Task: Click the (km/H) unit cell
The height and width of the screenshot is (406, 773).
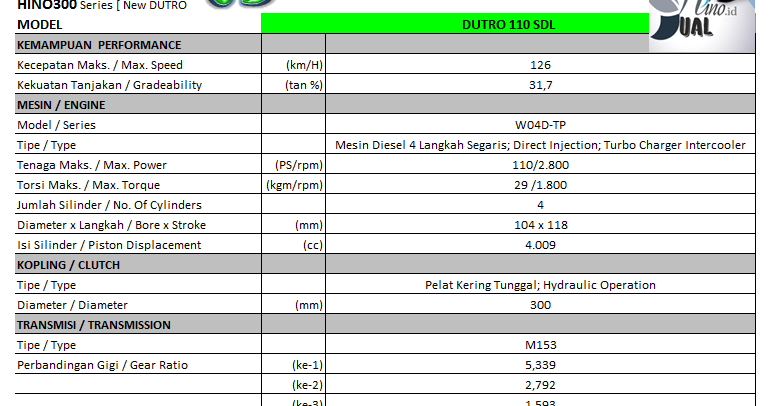Action: (x=304, y=65)
